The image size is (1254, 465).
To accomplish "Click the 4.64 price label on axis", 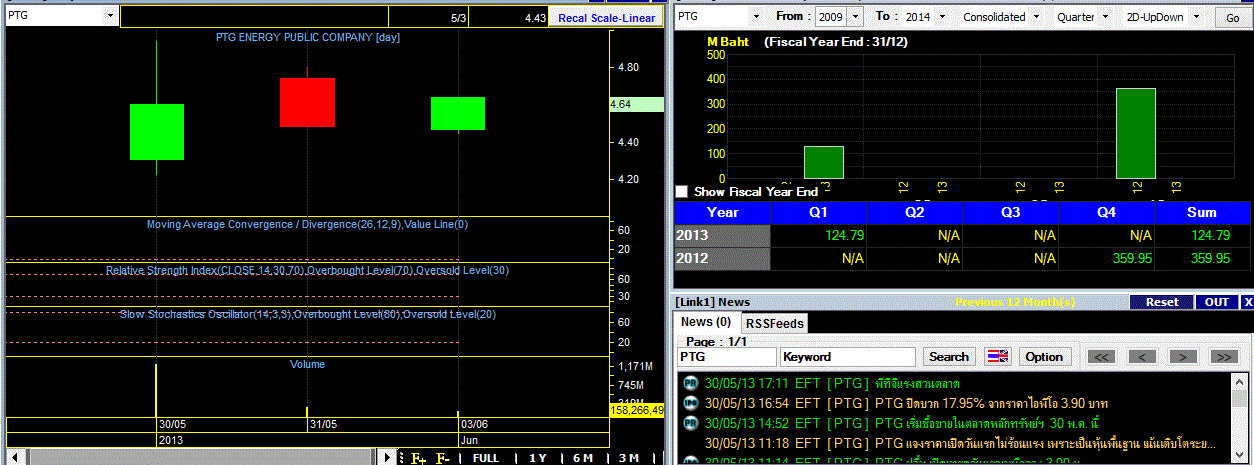I will [x=636, y=104].
